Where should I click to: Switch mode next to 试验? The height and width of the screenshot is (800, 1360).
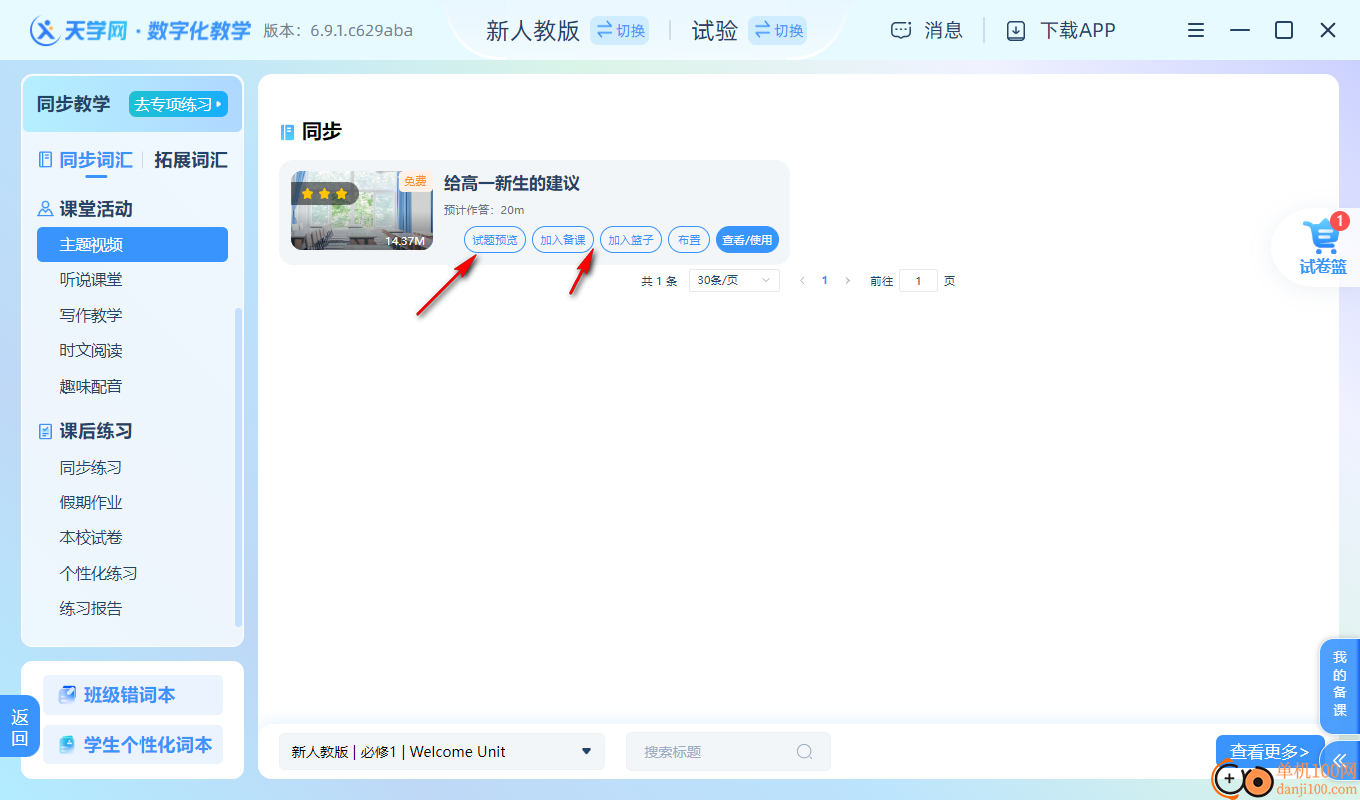(x=777, y=31)
